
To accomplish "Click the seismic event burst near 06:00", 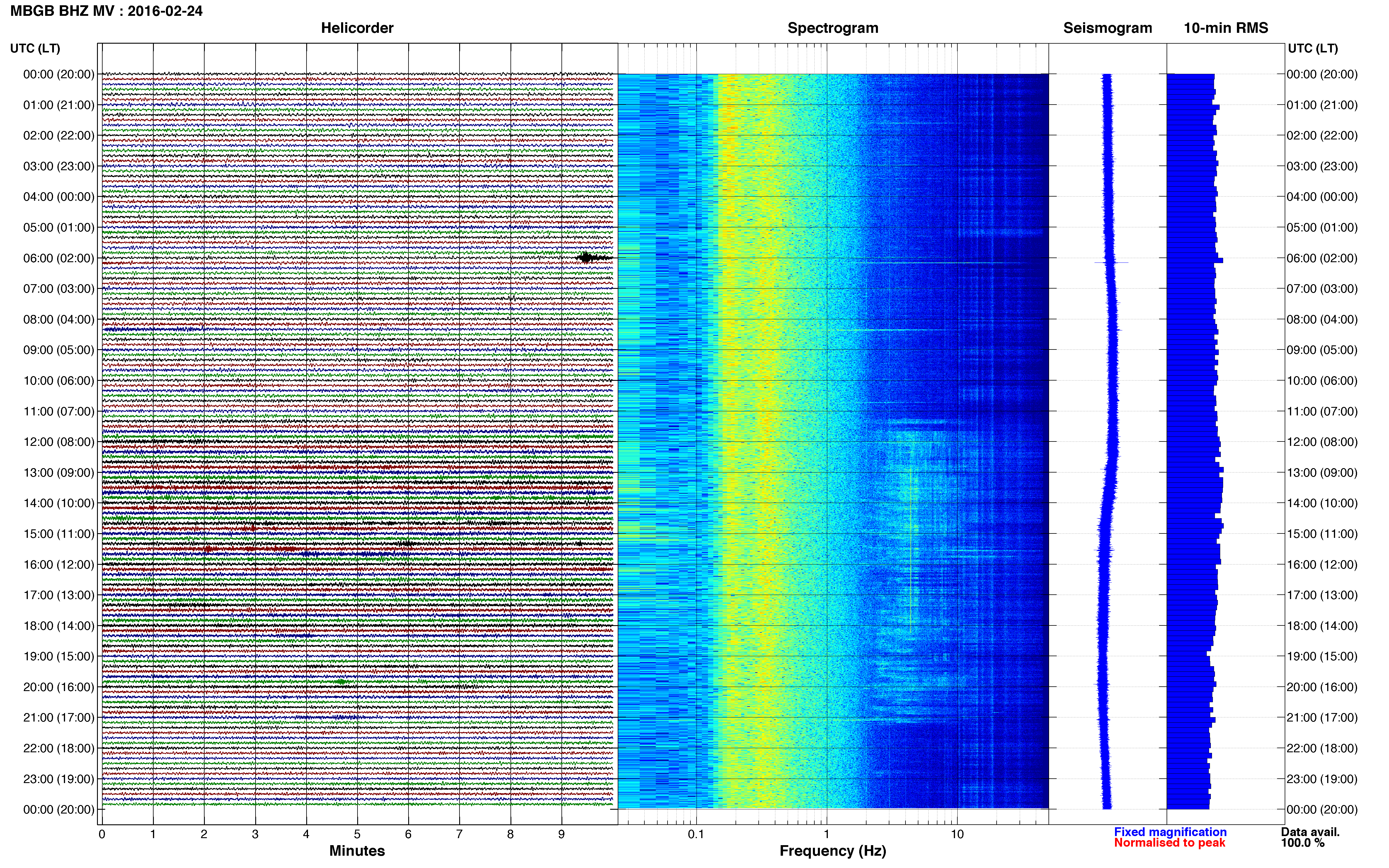I will (593, 258).
